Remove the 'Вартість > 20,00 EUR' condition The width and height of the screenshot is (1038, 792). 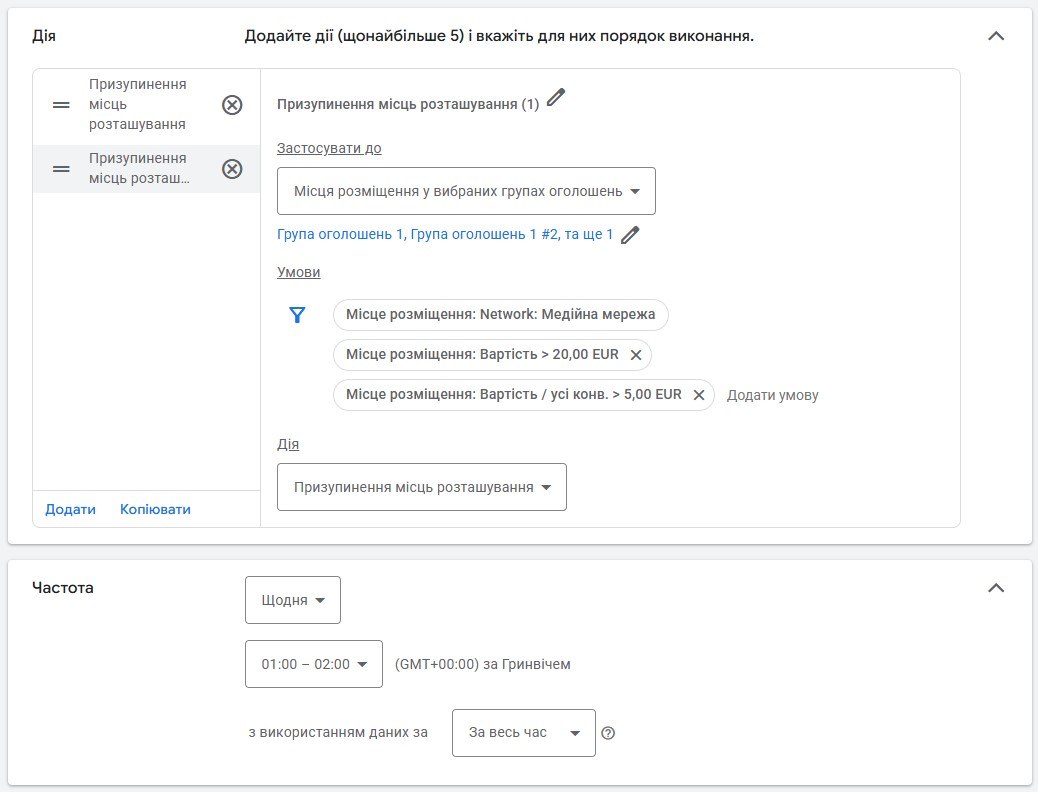click(636, 355)
